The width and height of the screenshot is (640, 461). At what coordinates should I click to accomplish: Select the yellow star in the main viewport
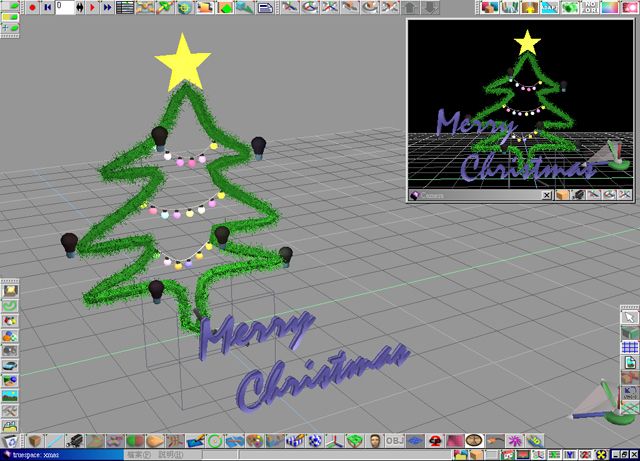coord(183,61)
